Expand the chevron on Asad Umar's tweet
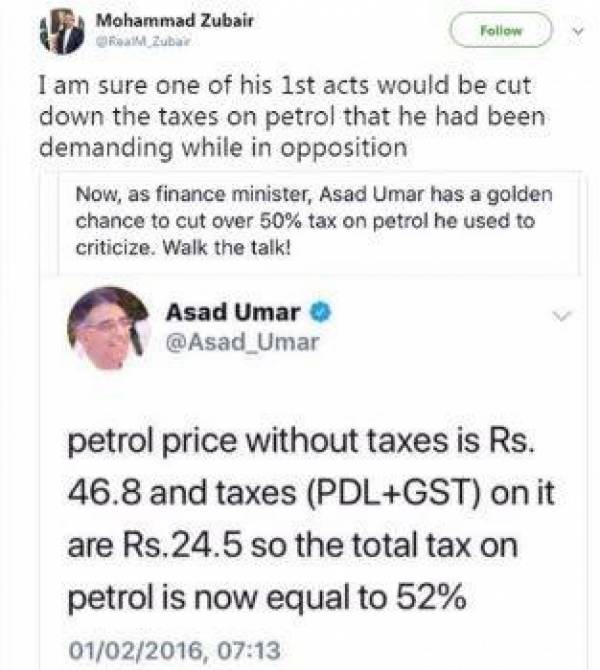Viewport: 600px width, 670px height. tap(562, 316)
